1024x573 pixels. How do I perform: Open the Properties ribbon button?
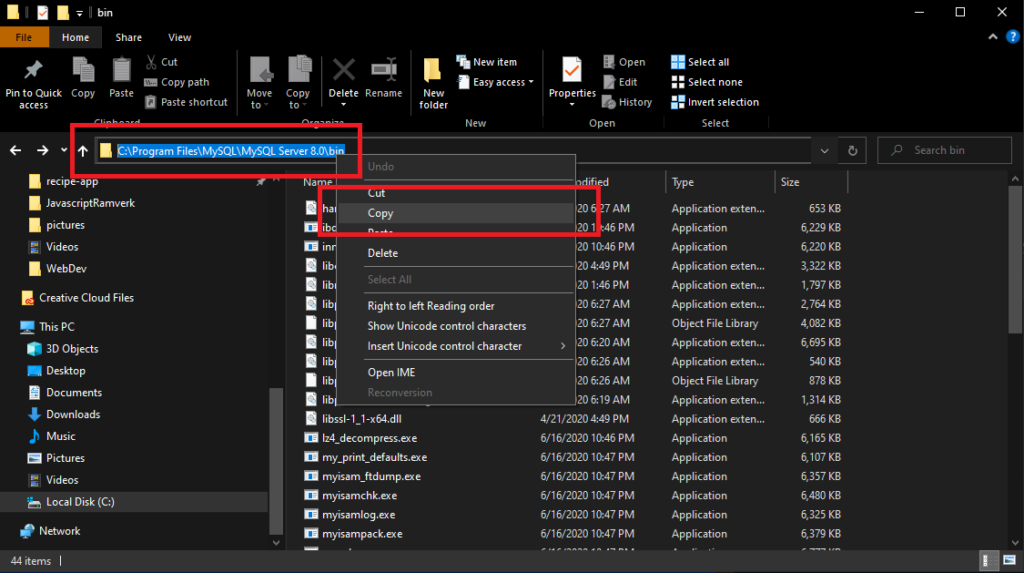(572, 83)
